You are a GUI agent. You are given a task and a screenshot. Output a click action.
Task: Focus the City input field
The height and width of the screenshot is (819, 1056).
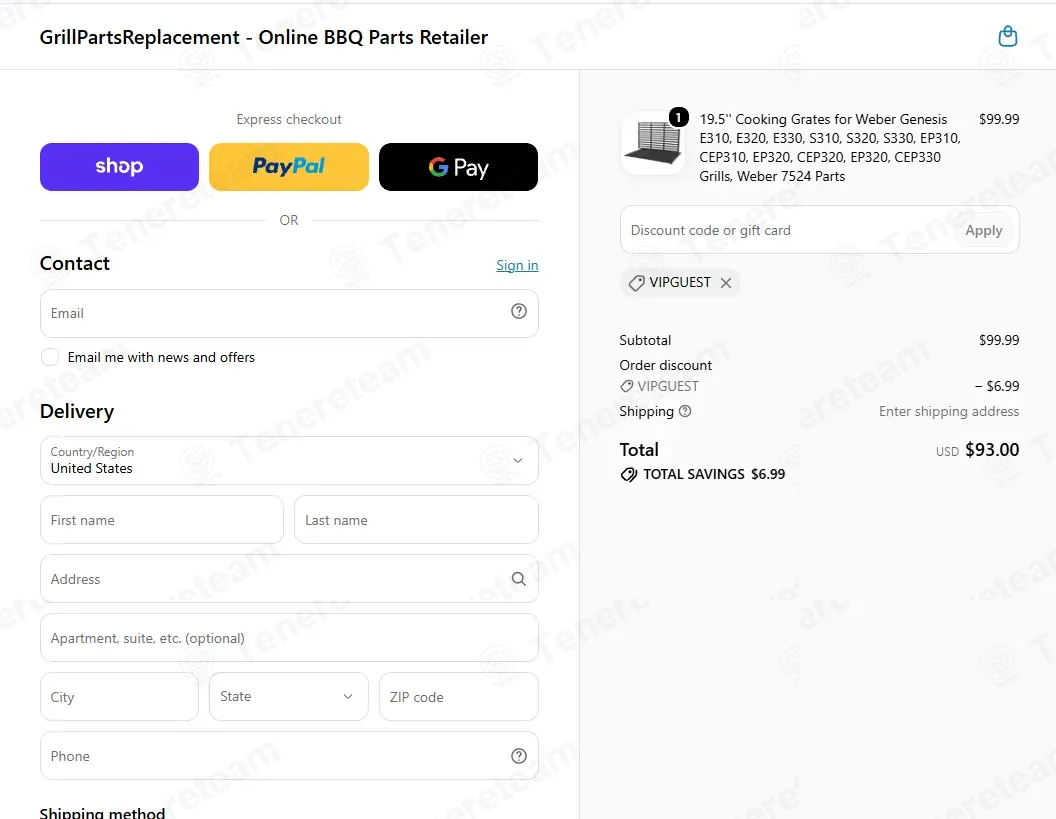[x=119, y=696]
